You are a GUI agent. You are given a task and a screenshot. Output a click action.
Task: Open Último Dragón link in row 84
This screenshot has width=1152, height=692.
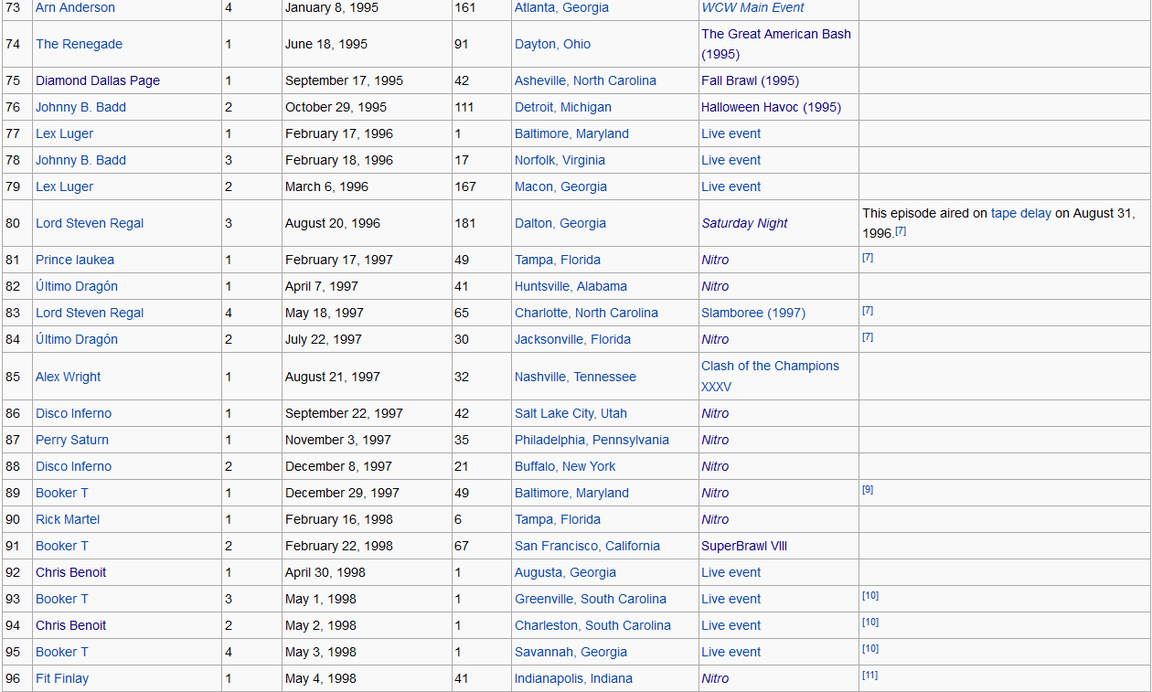pos(76,339)
